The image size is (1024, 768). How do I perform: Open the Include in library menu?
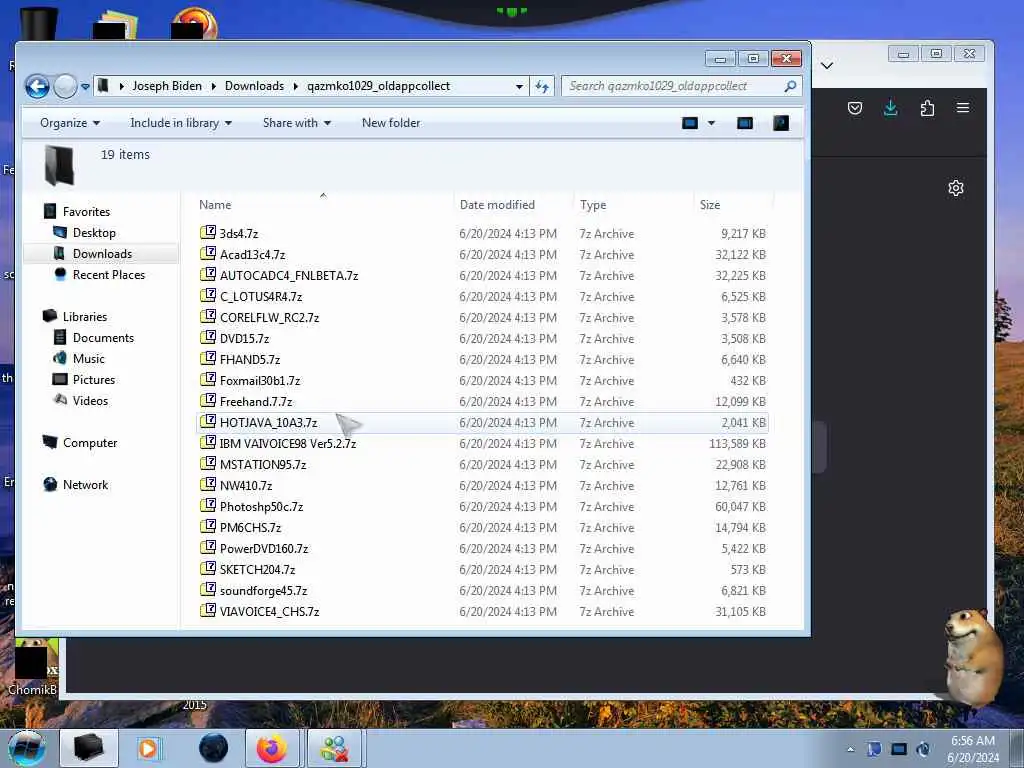(x=181, y=123)
